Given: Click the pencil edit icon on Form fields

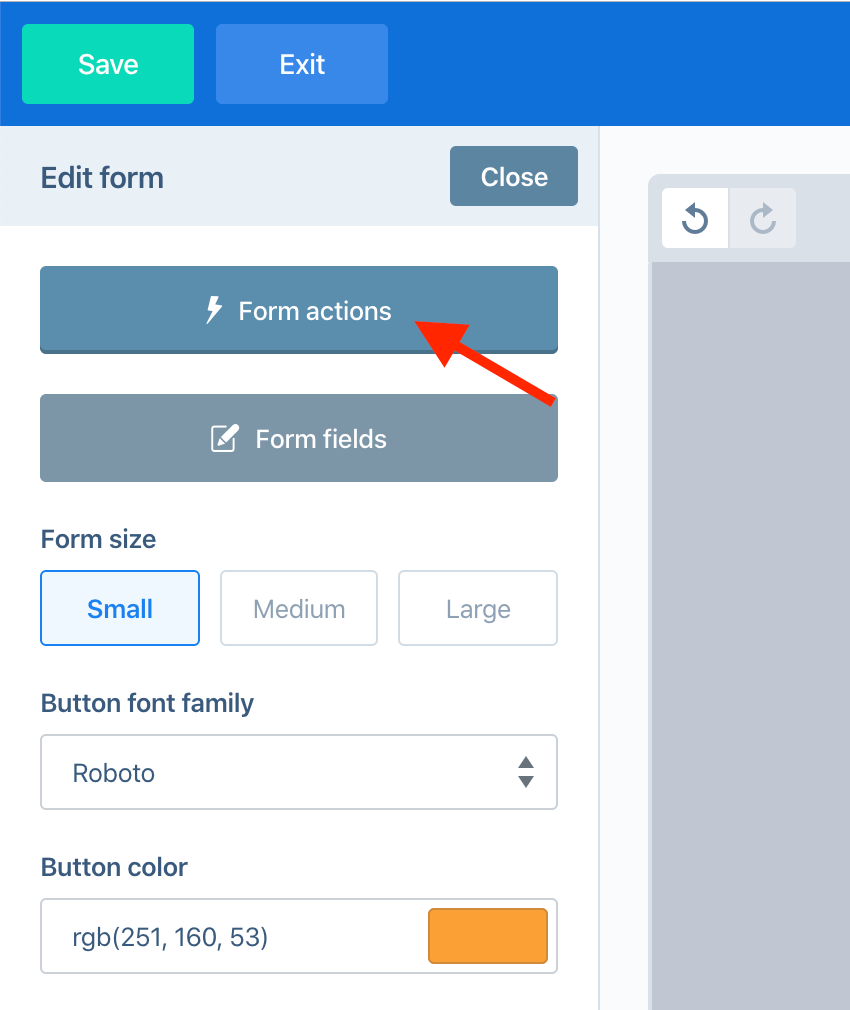Looking at the screenshot, I should (x=225, y=439).
